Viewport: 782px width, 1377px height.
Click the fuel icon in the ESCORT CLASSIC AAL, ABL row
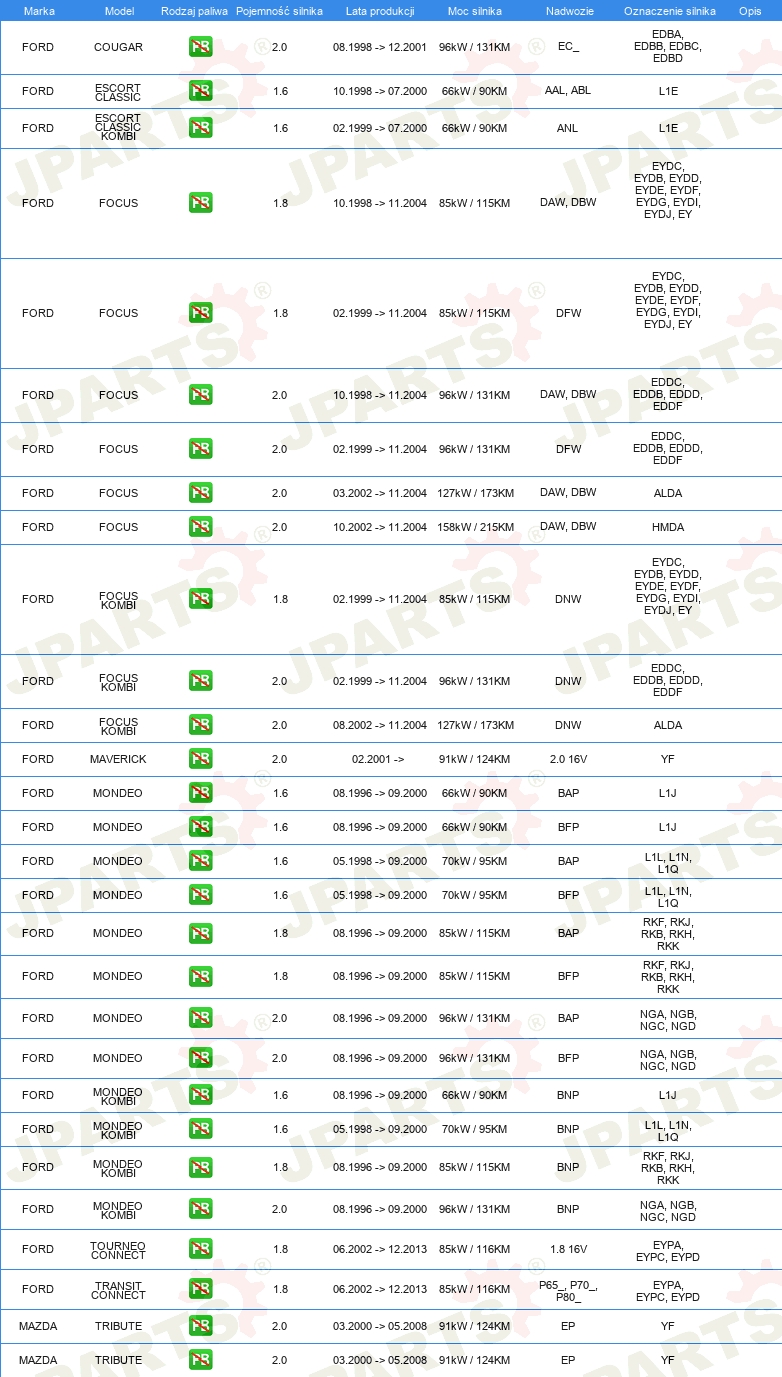point(201,91)
